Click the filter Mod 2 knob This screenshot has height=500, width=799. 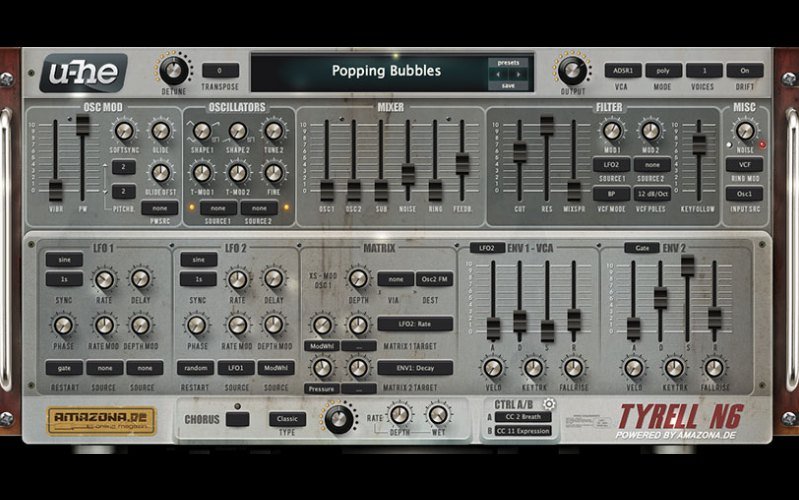[x=650, y=131]
